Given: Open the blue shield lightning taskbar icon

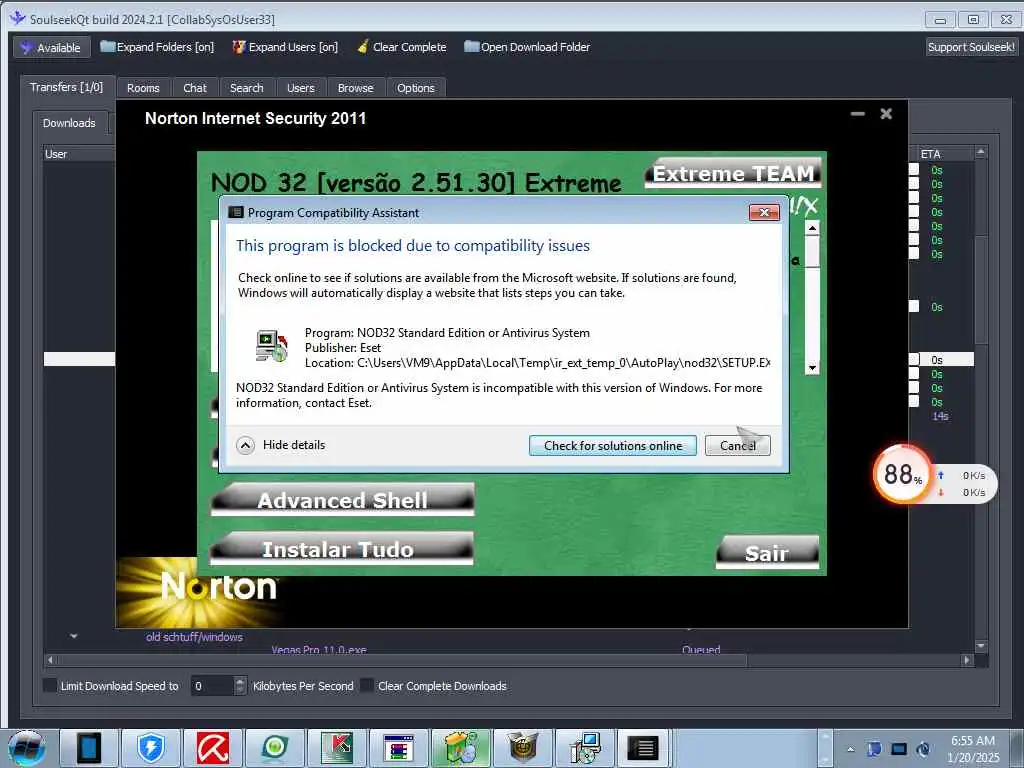Looking at the screenshot, I should coord(151,748).
